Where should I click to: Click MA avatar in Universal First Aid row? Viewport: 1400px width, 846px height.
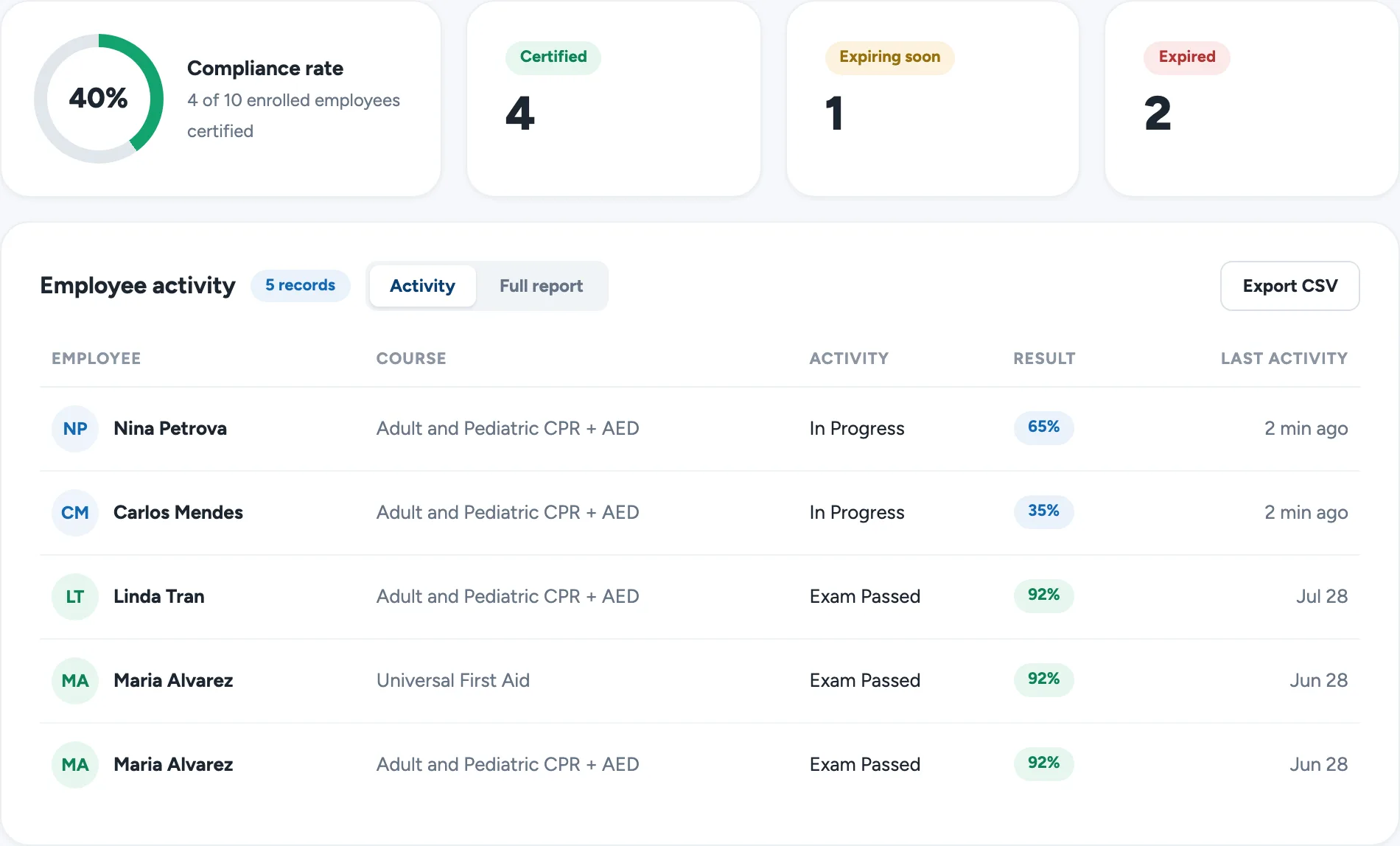[x=75, y=681]
